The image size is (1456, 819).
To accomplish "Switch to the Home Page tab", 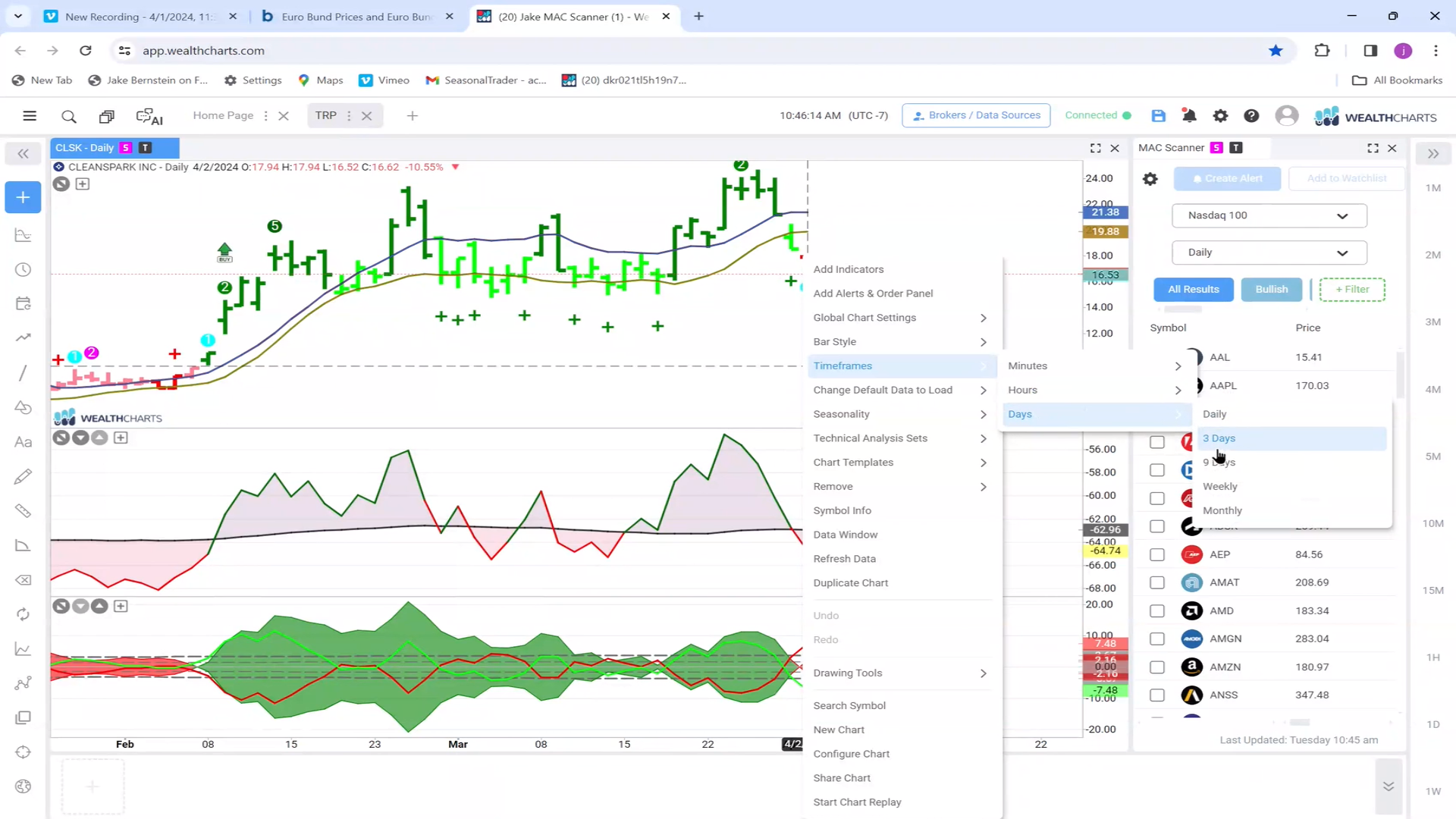I will [223, 115].
